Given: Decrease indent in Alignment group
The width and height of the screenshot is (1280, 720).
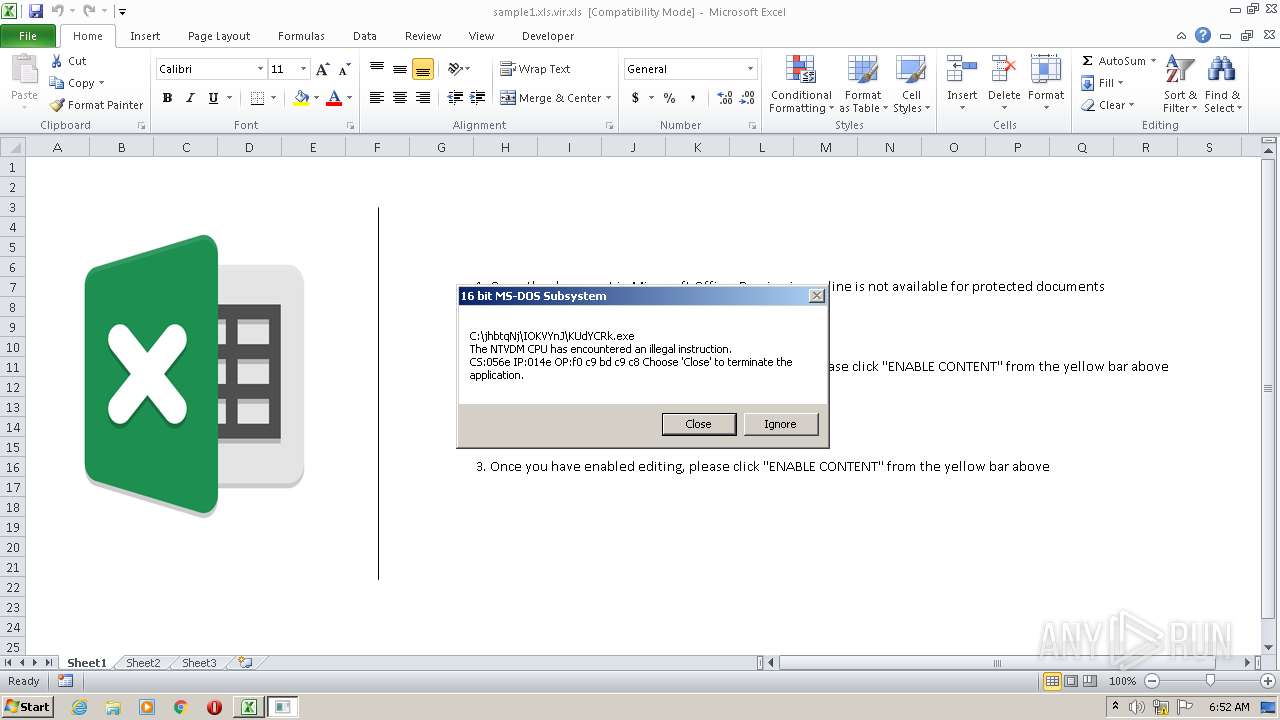Looking at the screenshot, I should tap(455, 98).
